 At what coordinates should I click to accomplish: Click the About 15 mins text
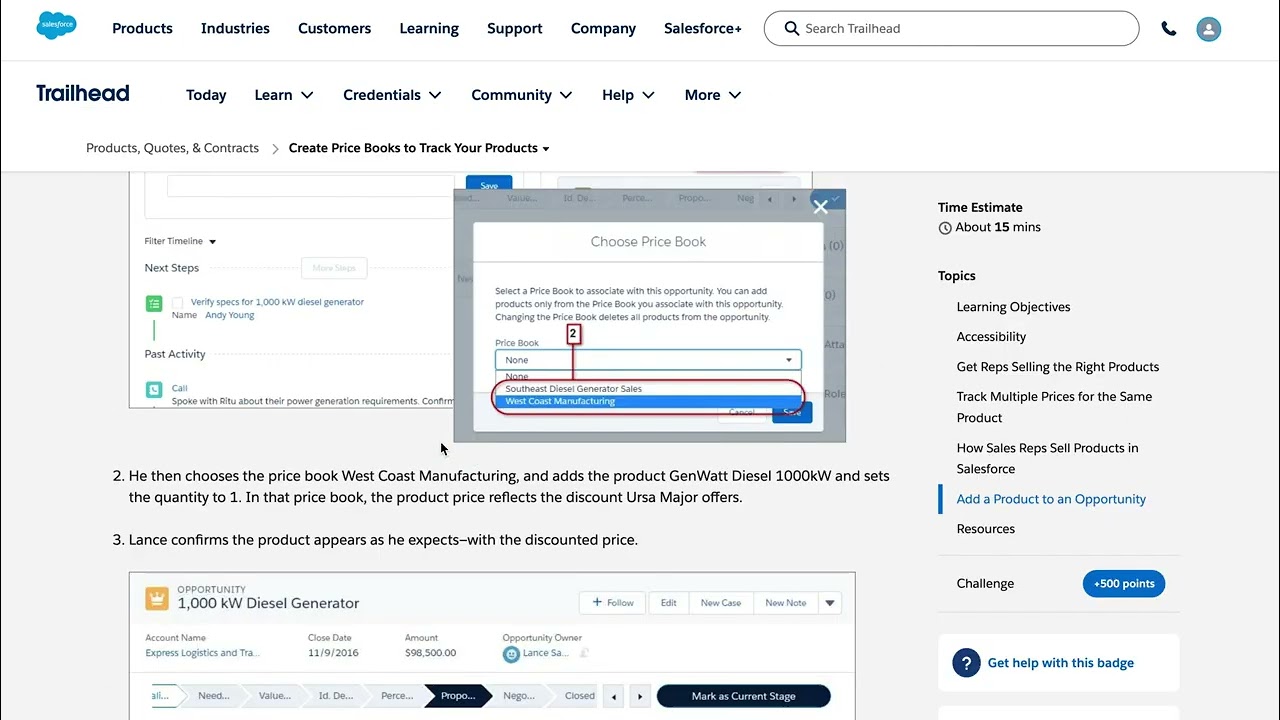click(x=998, y=228)
